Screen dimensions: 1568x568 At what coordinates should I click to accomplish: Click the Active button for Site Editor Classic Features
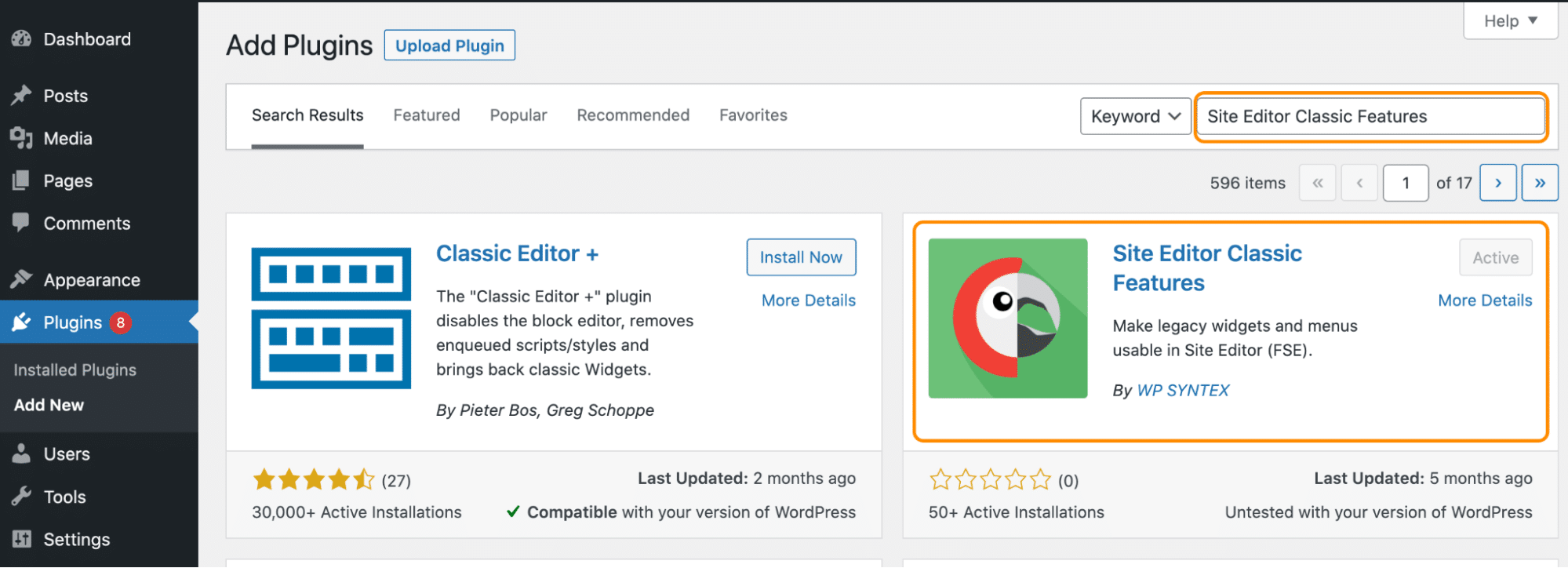coord(1496,257)
